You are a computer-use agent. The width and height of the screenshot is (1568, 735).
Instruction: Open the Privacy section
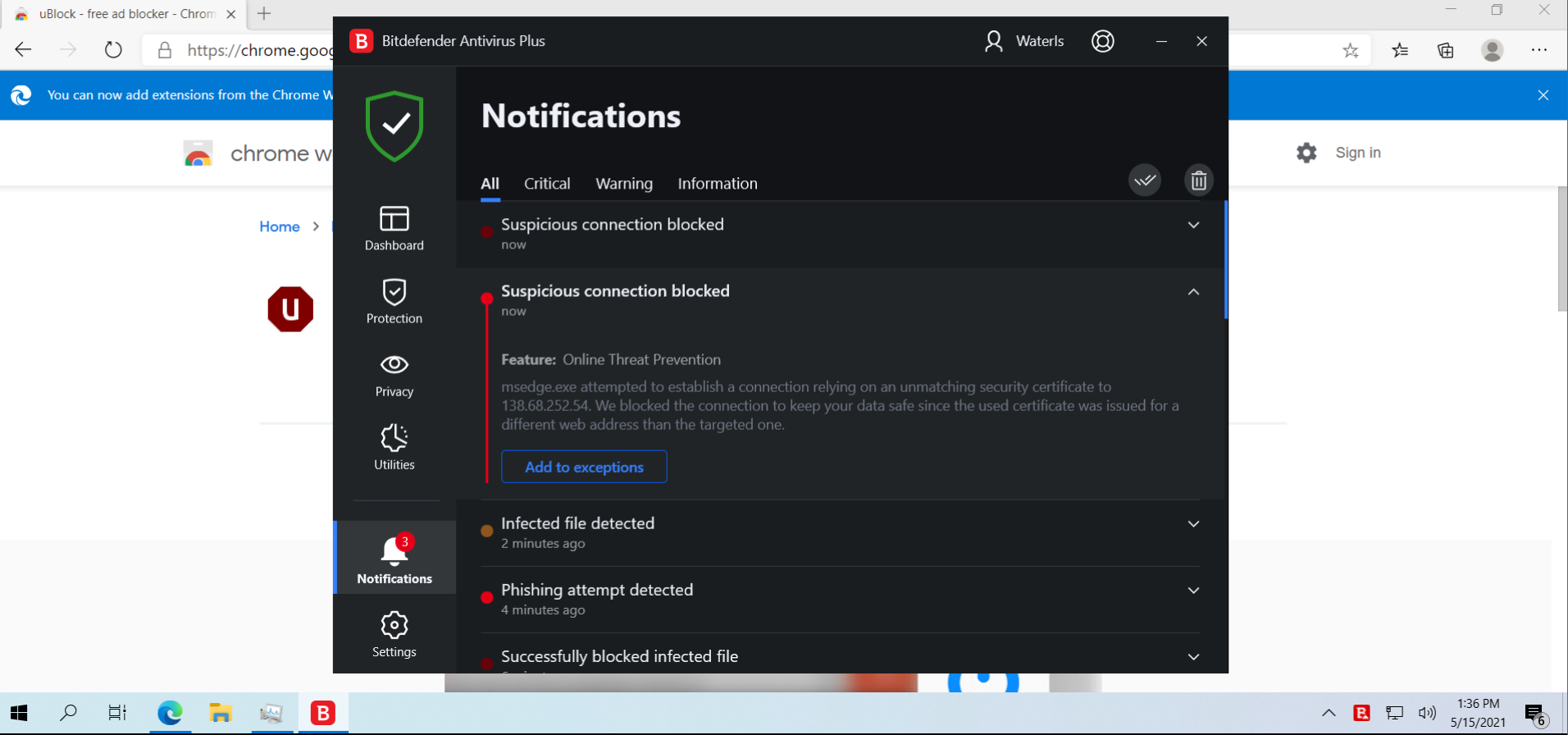click(394, 375)
